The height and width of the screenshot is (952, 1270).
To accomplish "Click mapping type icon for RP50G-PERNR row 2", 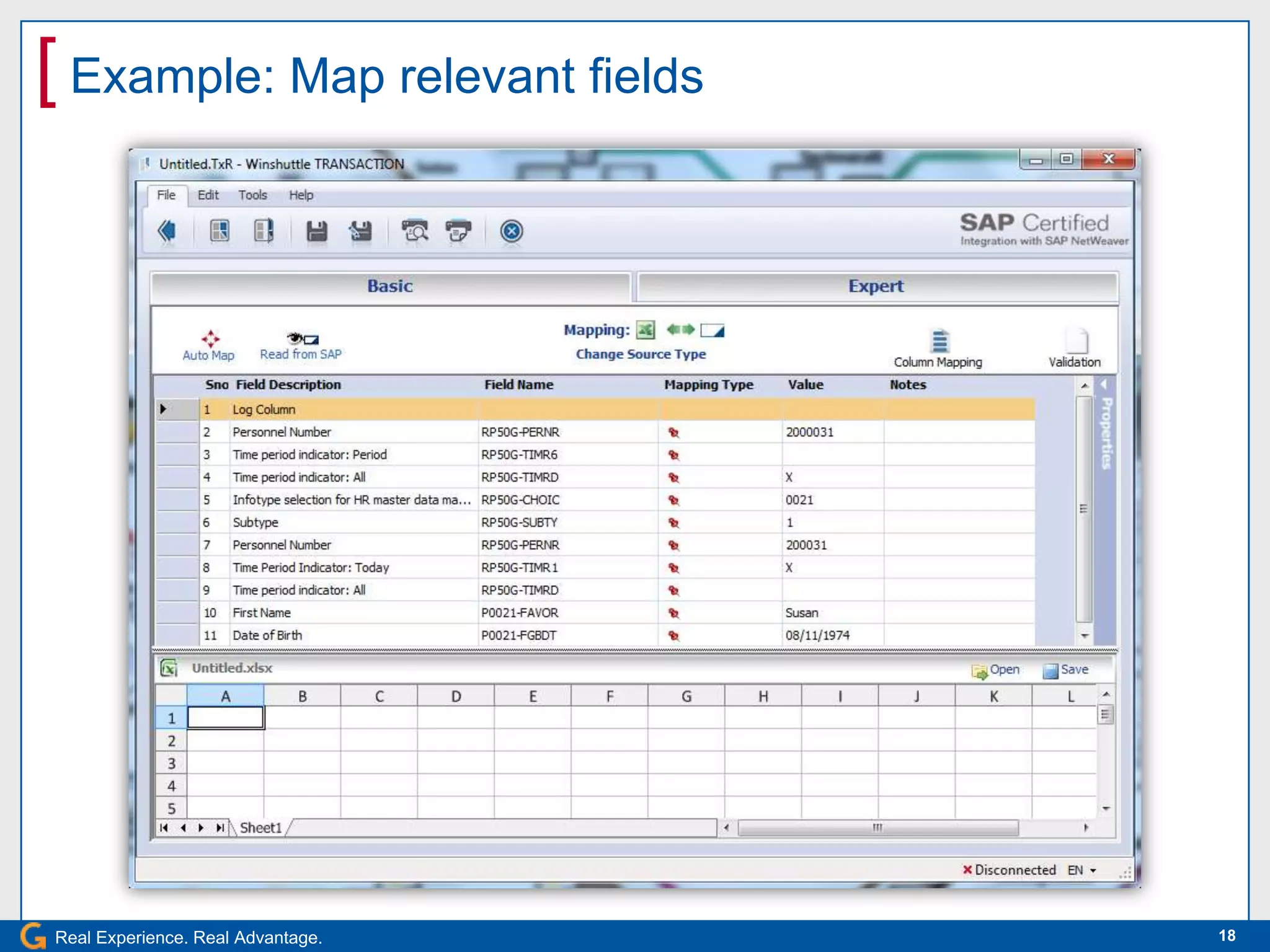I will tap(673, 433).
